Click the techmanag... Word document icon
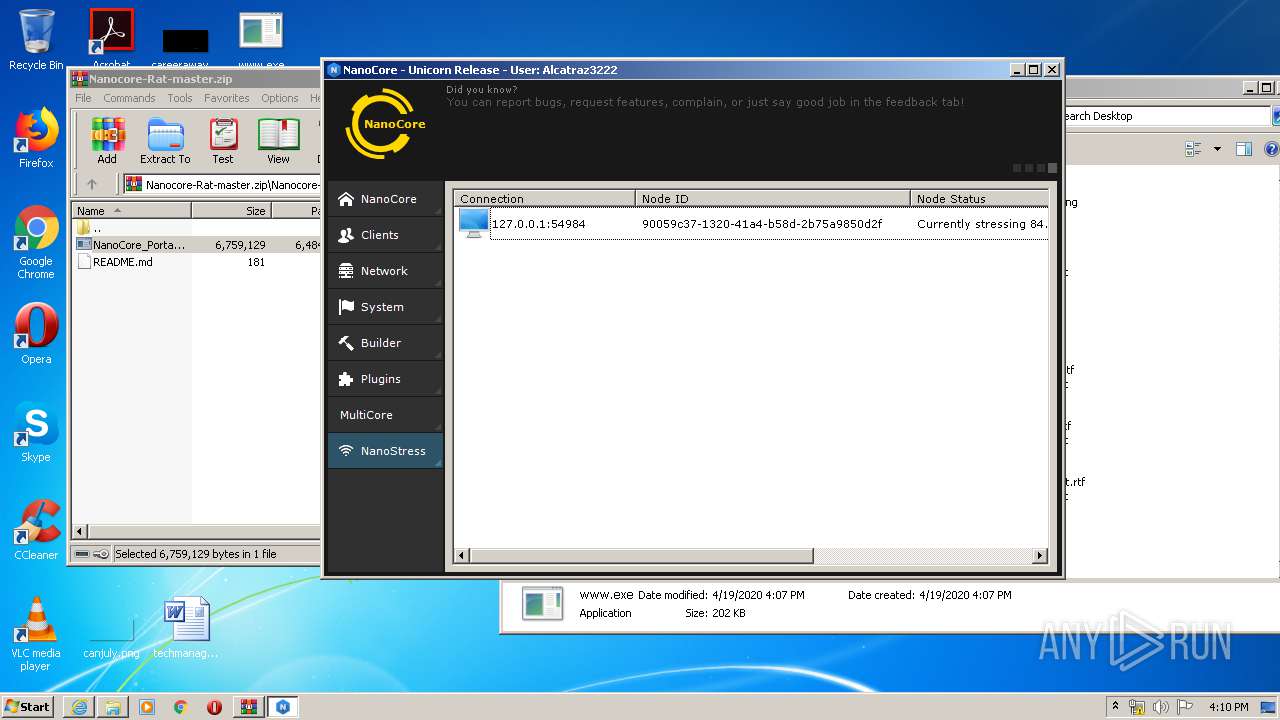The width and height of the screenshot is (1280, 720). [x=186, y=628]
